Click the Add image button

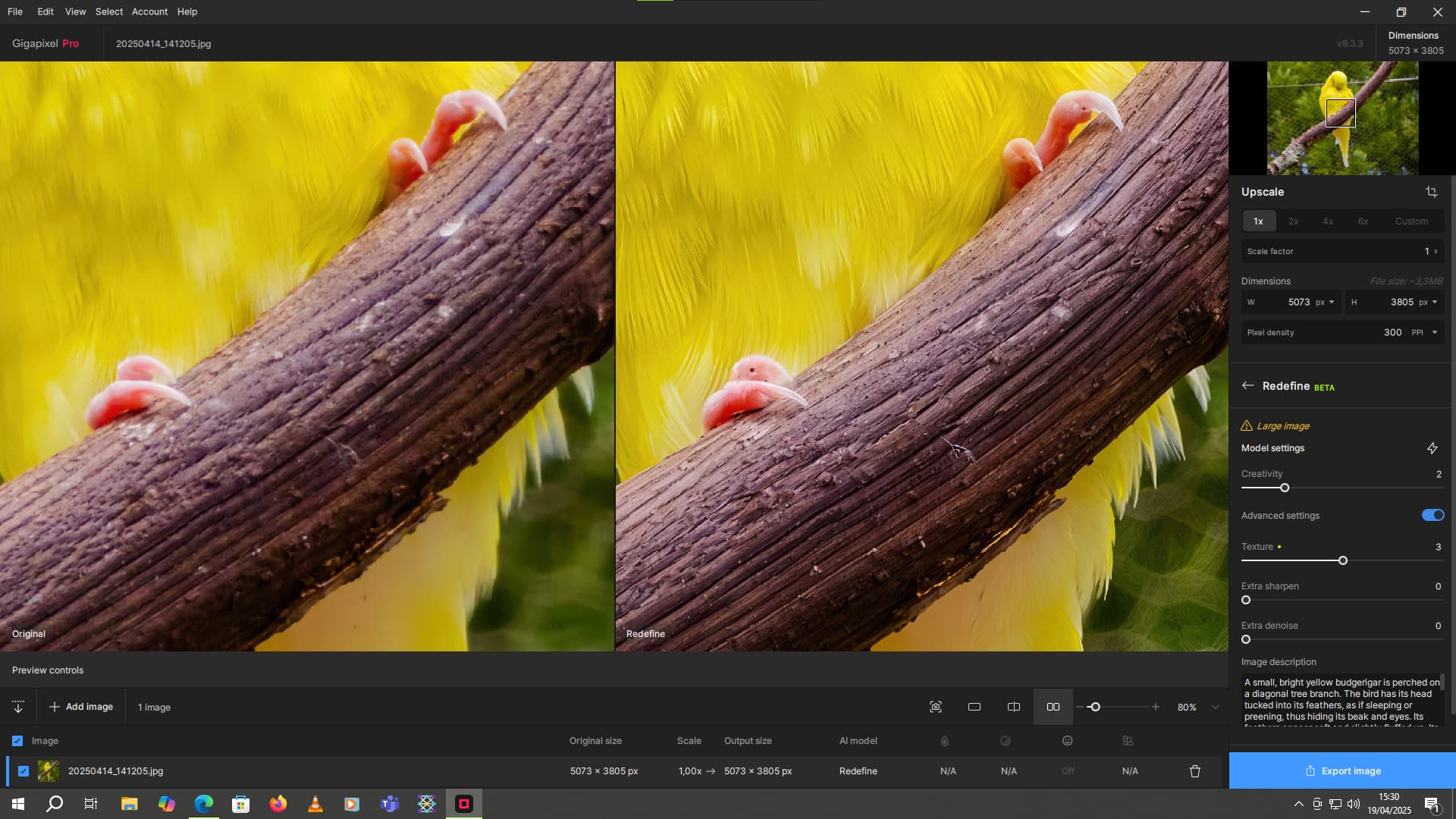(x=81, y=707)
